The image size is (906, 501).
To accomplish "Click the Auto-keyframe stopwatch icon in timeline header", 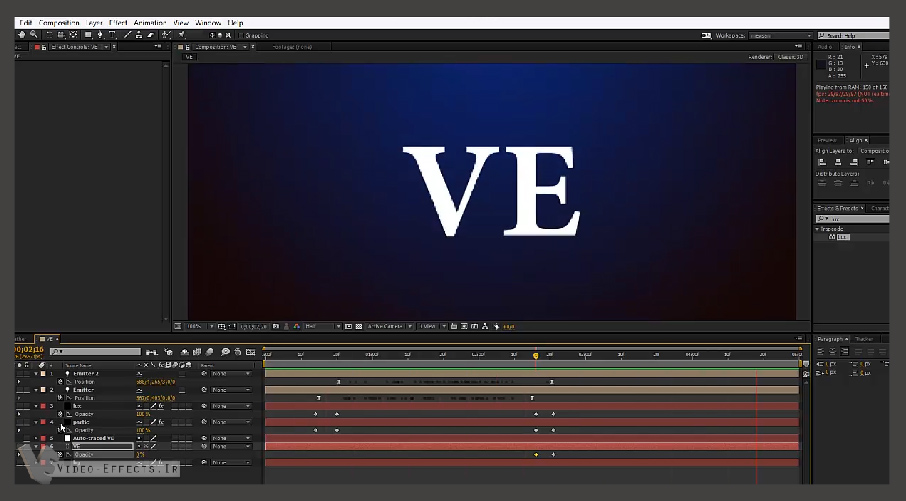I will click(237, 352).
